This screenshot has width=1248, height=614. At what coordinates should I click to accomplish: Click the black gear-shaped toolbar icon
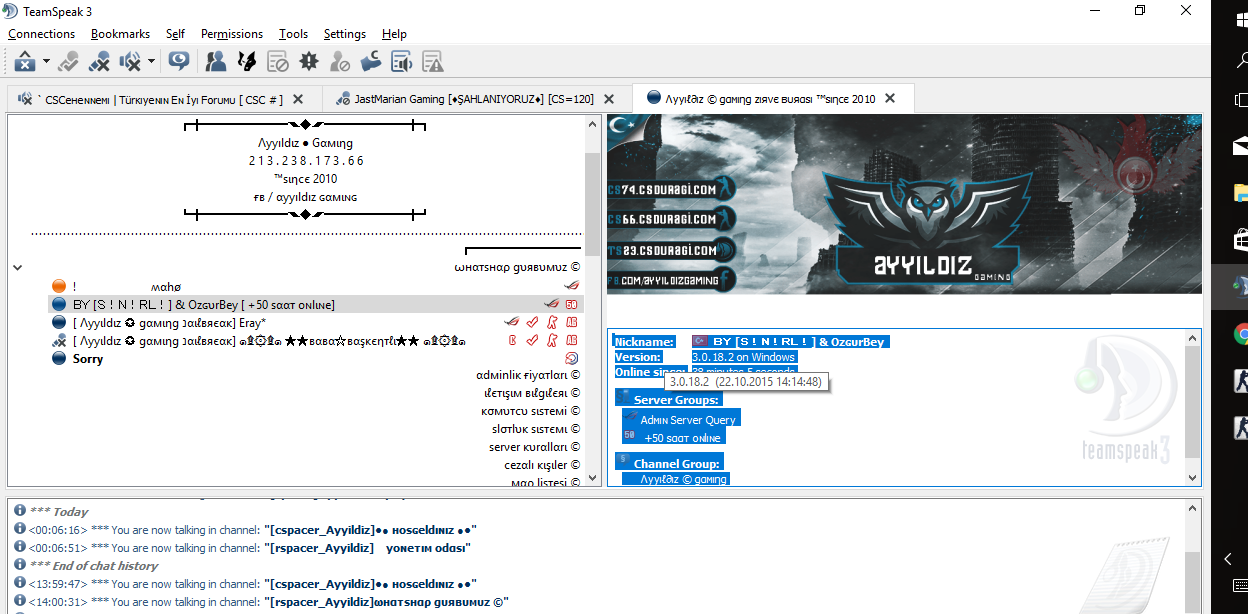(309, 62)
